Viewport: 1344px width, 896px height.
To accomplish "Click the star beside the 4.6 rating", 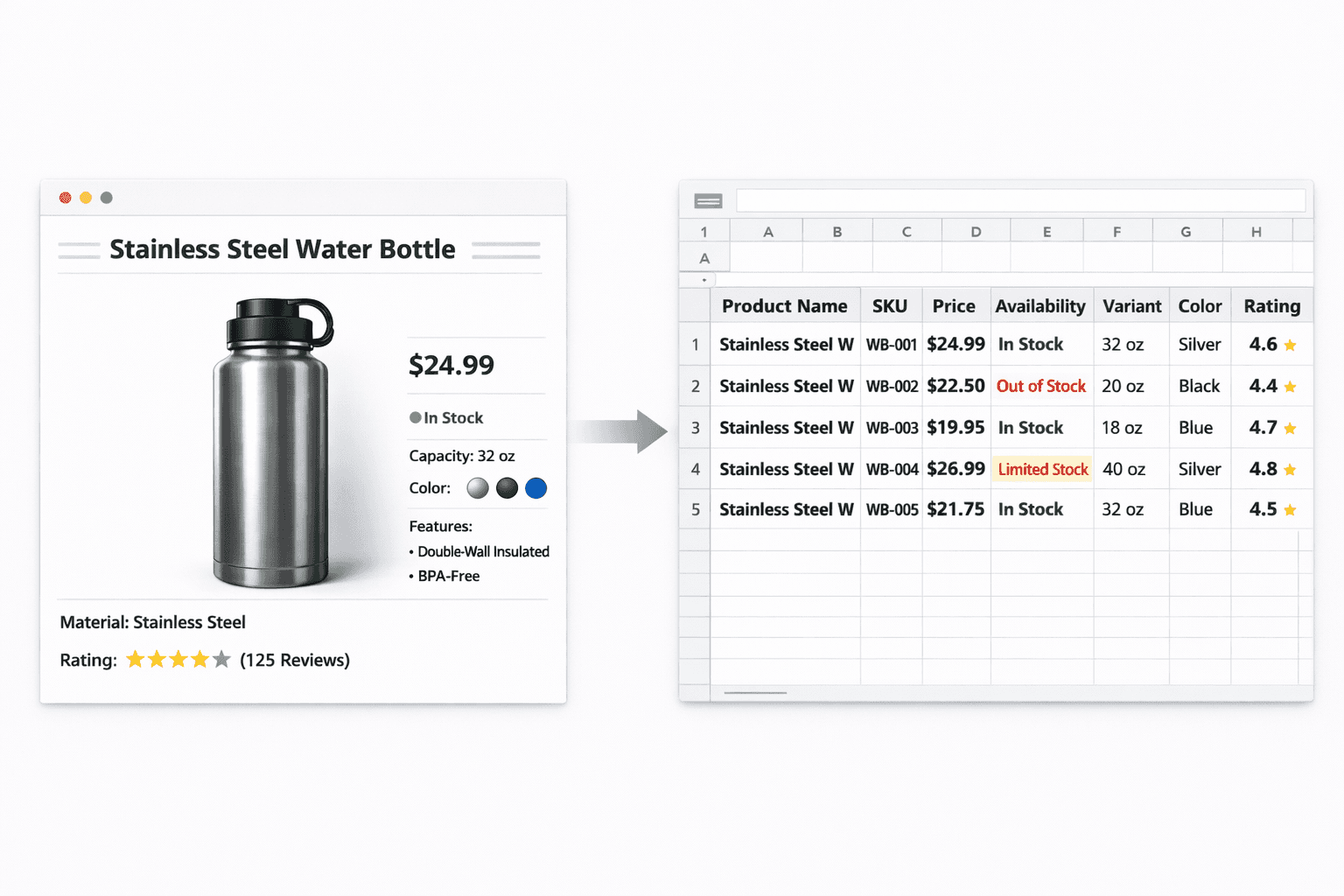I will tap(1290, 345).
